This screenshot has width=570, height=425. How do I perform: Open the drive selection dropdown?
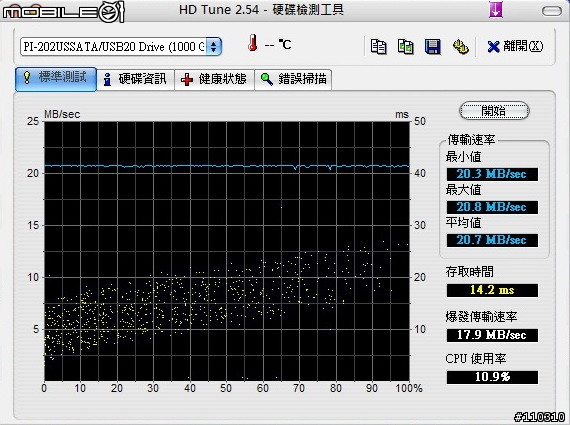point(121,47)
